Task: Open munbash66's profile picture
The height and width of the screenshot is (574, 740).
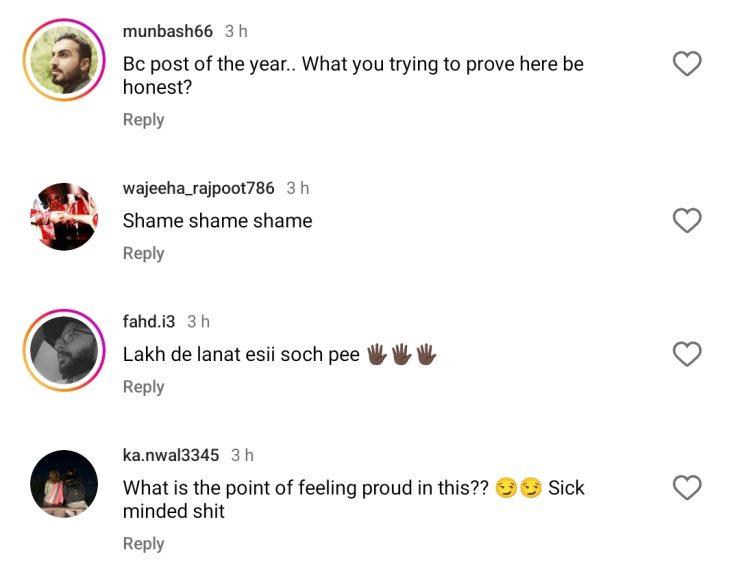Action: (x=64, y=60)
